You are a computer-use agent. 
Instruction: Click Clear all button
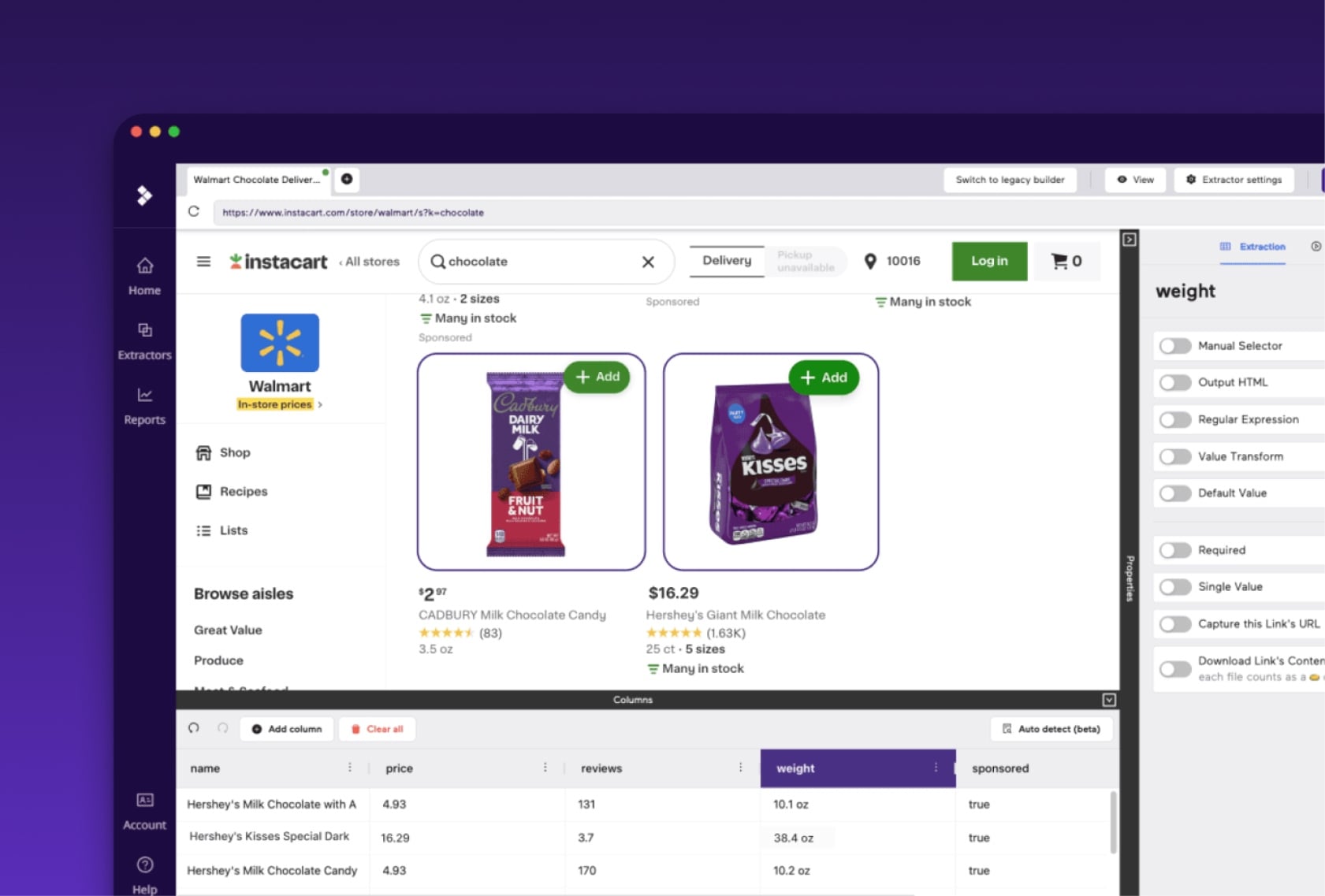tap(377, 729)
